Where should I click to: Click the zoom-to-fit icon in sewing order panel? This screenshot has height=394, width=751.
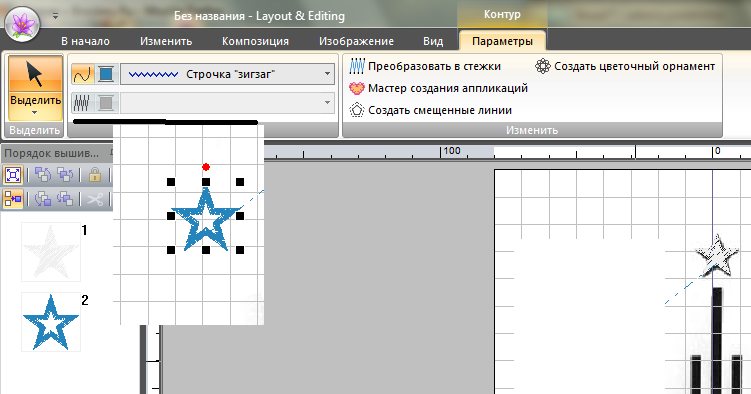click(13, 175)
